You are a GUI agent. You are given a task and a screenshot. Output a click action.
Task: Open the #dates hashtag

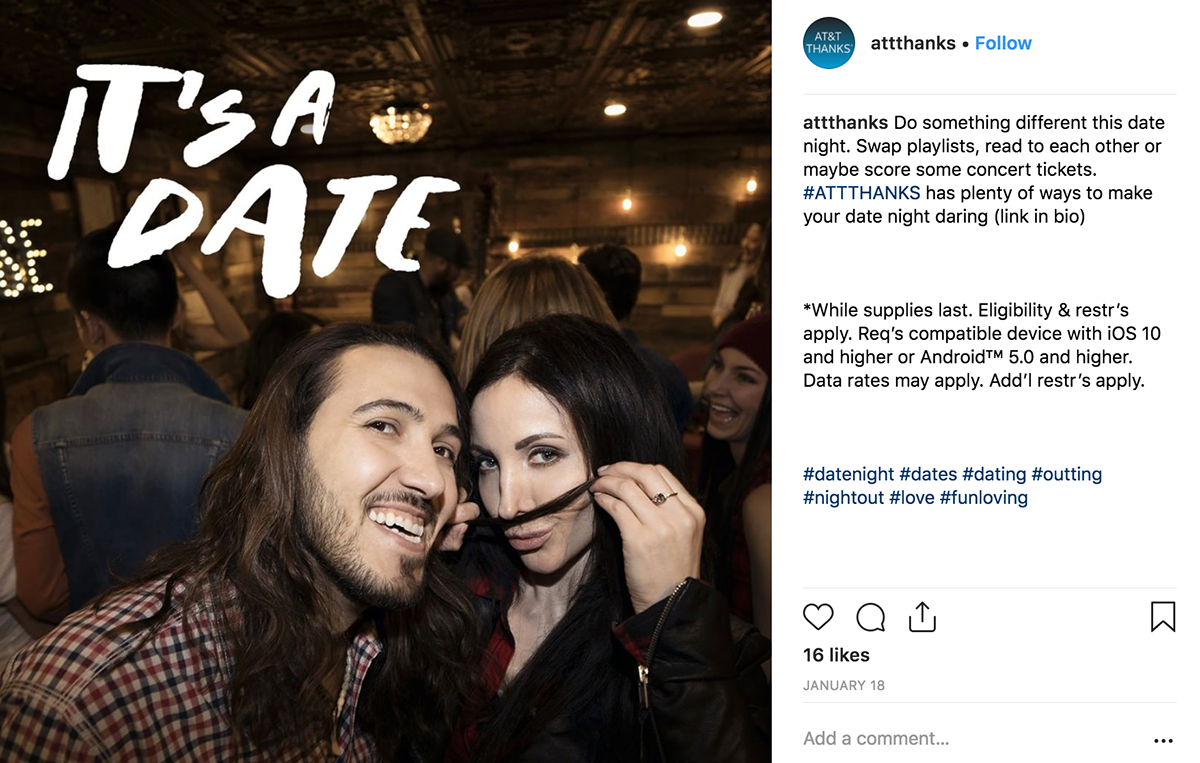coord(928,474)
